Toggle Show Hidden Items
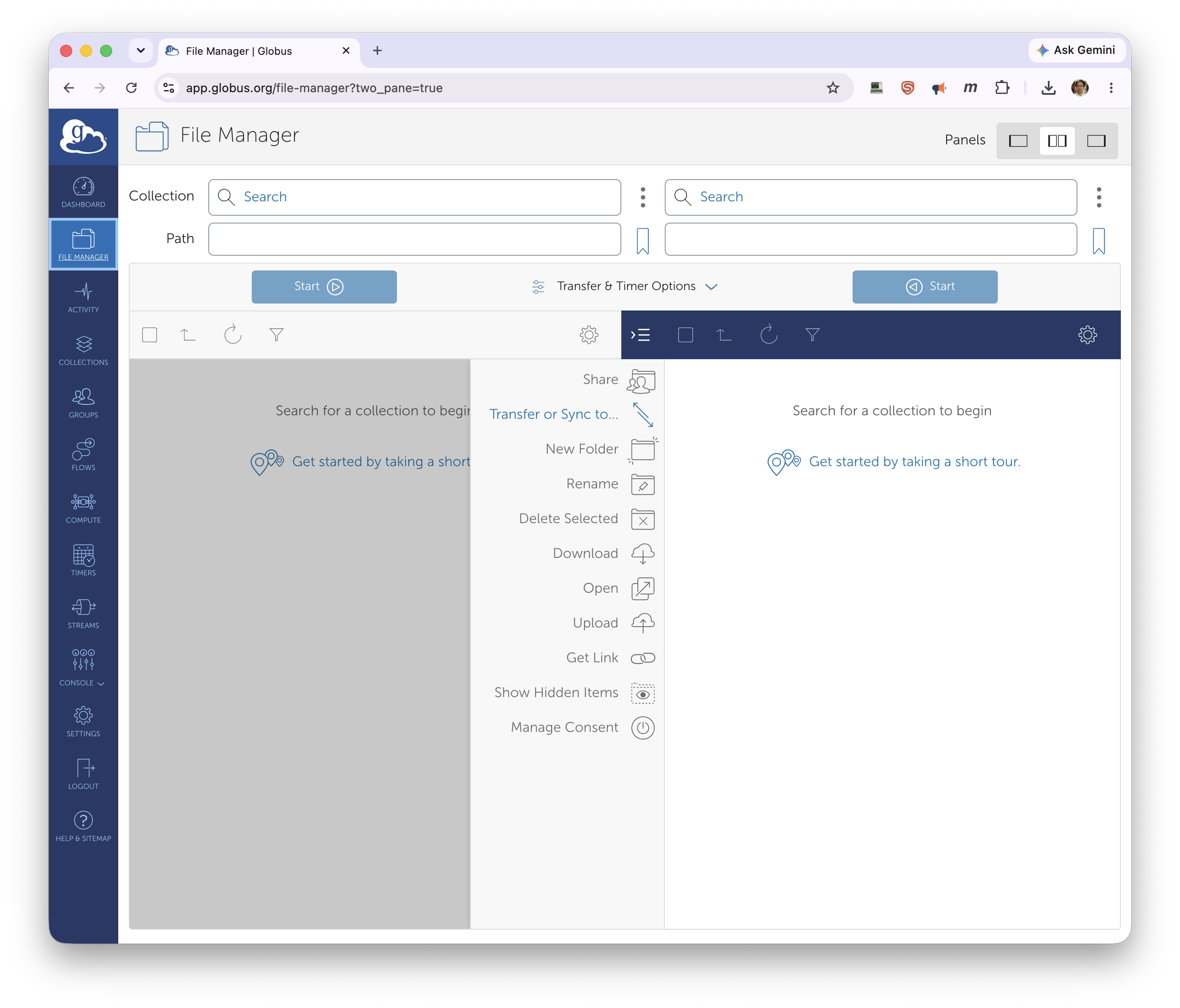Screen dimensions: 1180x1008 click(575, 693)
